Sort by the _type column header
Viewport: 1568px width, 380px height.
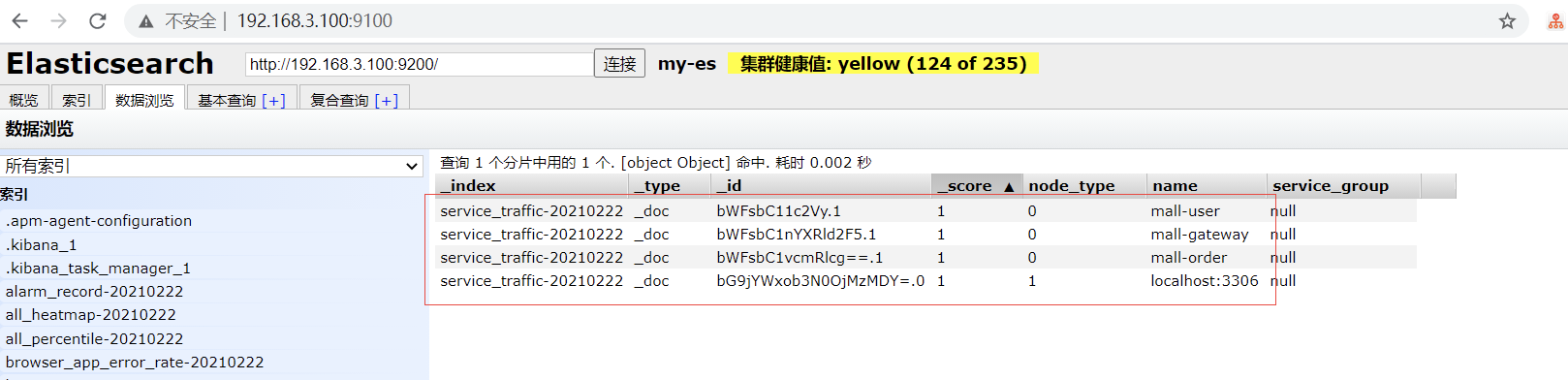[670, 186]
